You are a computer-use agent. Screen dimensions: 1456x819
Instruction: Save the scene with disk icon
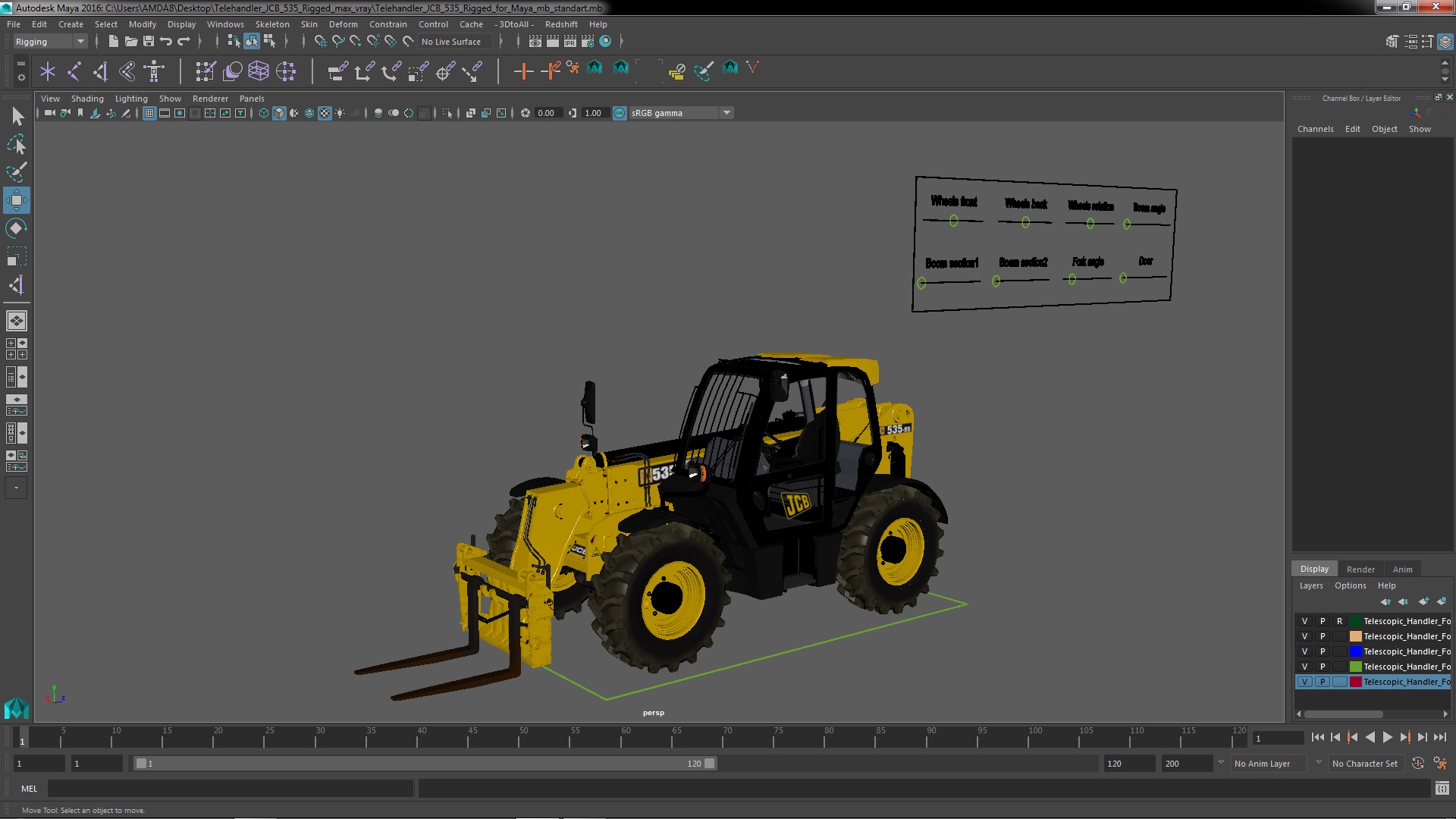pos(149,42)
